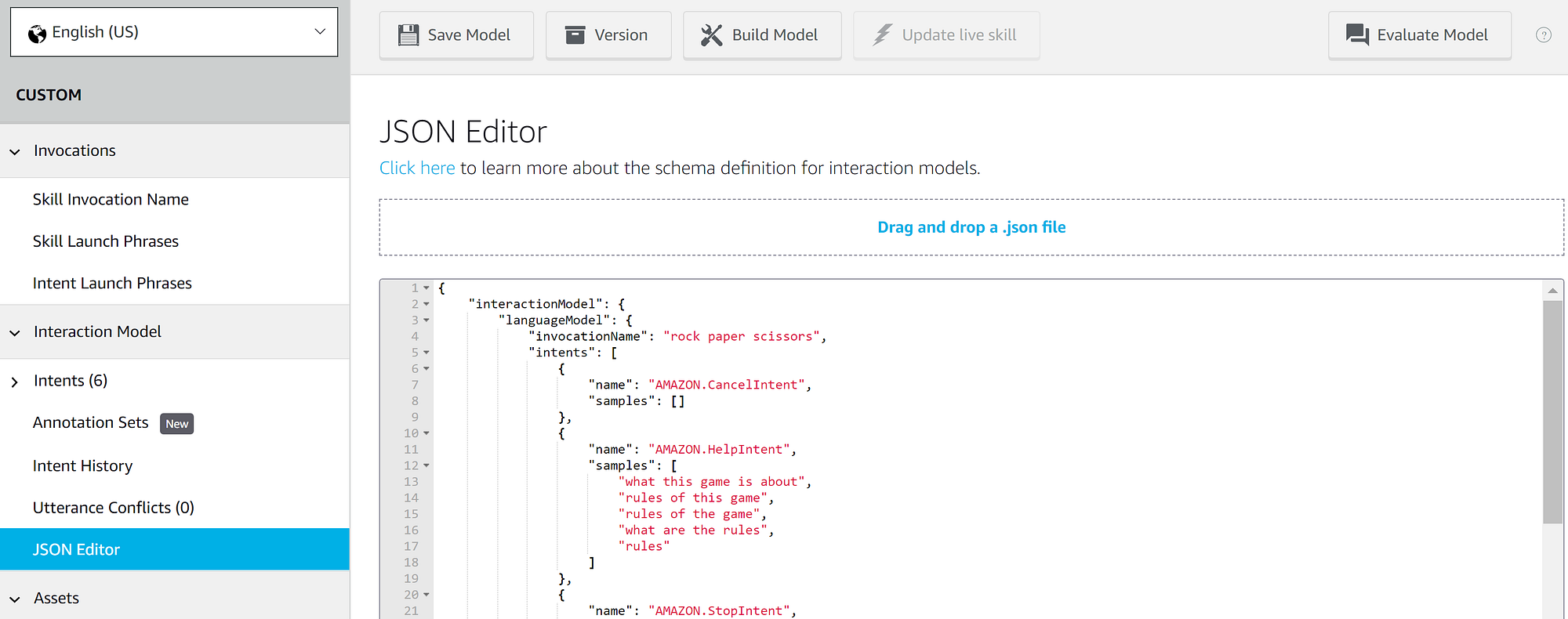Collapse the Assets section chevron
Image resolution: width=1568 pixels, height=619 pixels.
click(x=15, y=599)
